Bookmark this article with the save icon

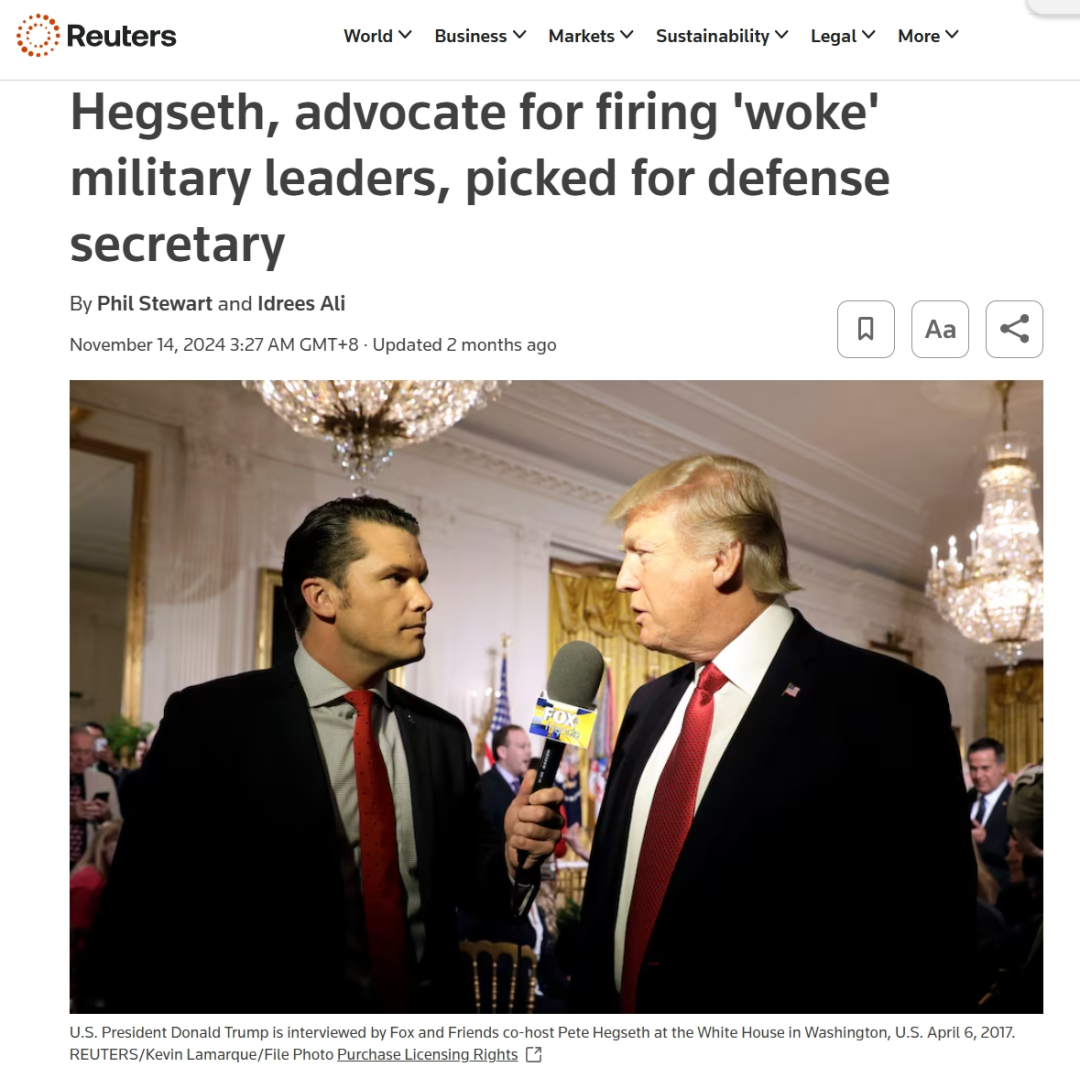click(866, 329)
